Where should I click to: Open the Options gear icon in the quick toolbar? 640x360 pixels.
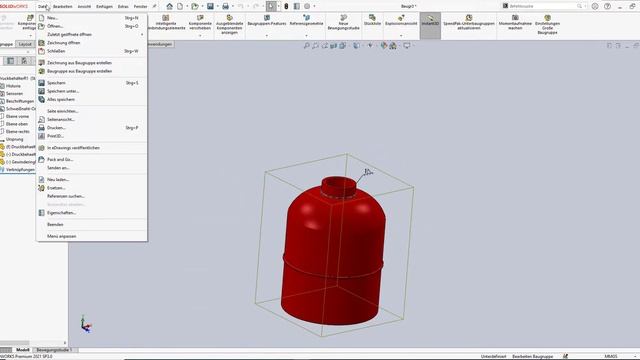click(x=307, y=6)
